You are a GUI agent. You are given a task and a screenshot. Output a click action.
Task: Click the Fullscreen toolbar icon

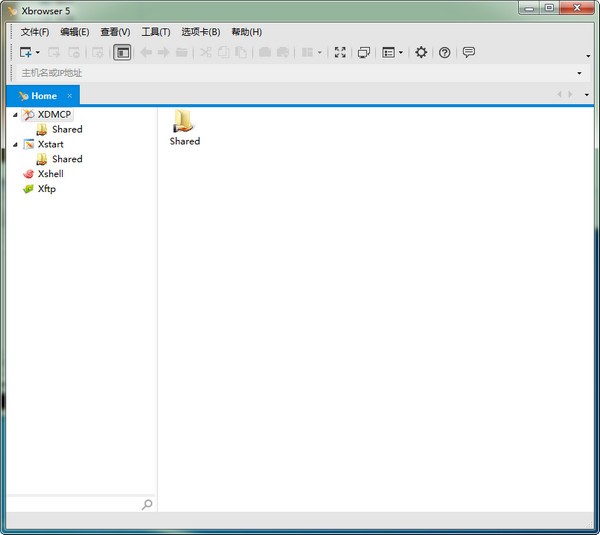coord(340,52)
